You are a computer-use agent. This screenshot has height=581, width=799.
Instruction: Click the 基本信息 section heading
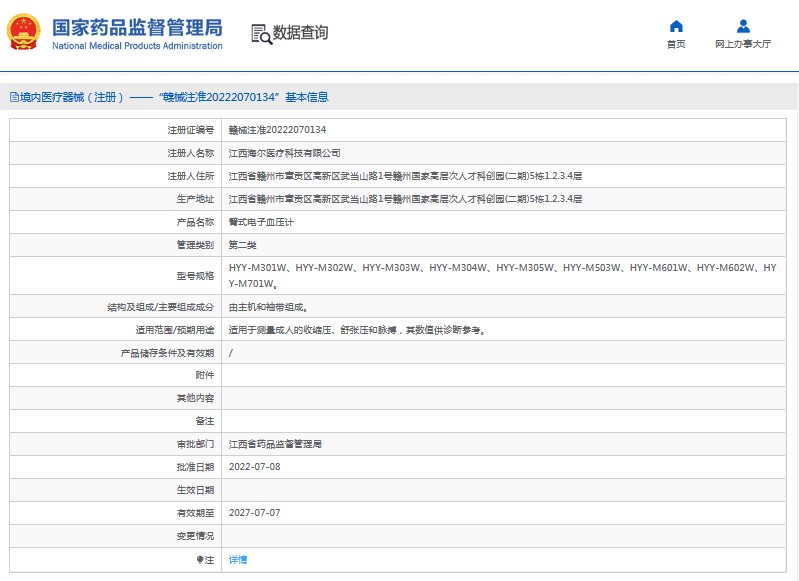pyautogui.click(x=306, y=97)
